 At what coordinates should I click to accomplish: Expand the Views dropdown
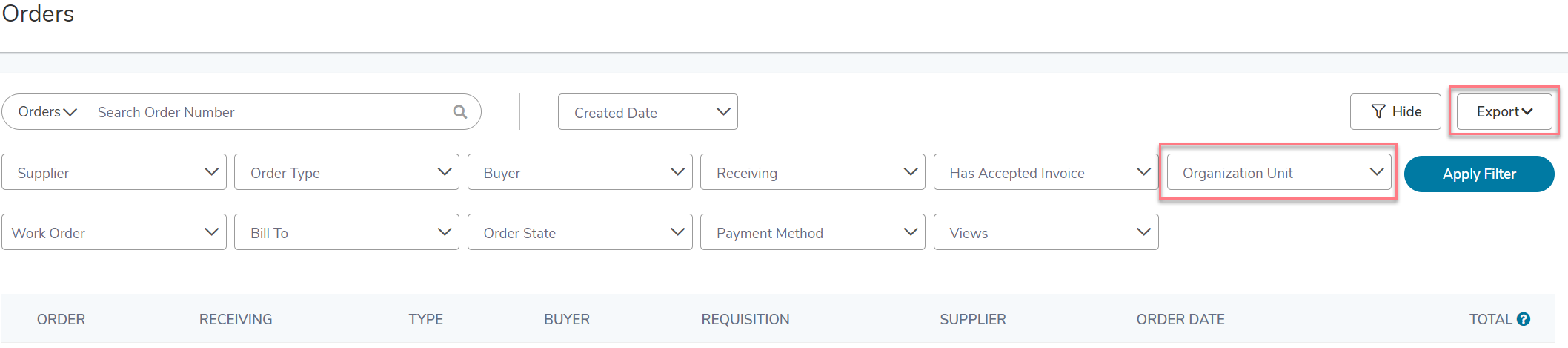point(1046,232)
